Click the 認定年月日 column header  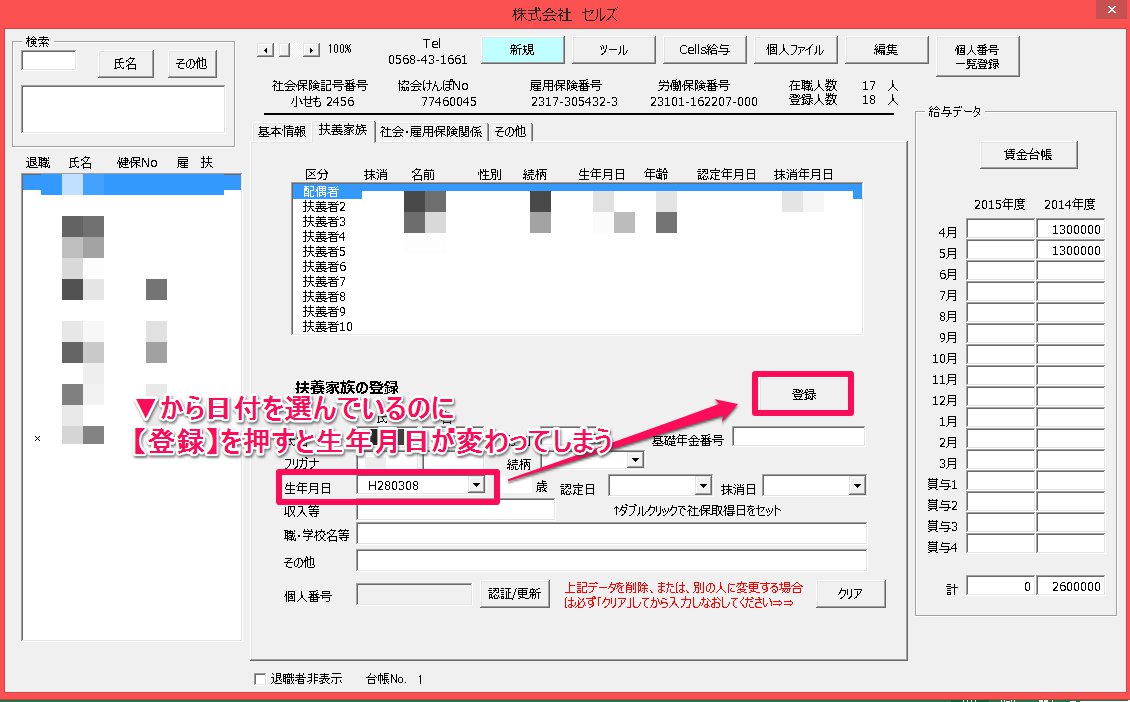(x=726, y=174)
